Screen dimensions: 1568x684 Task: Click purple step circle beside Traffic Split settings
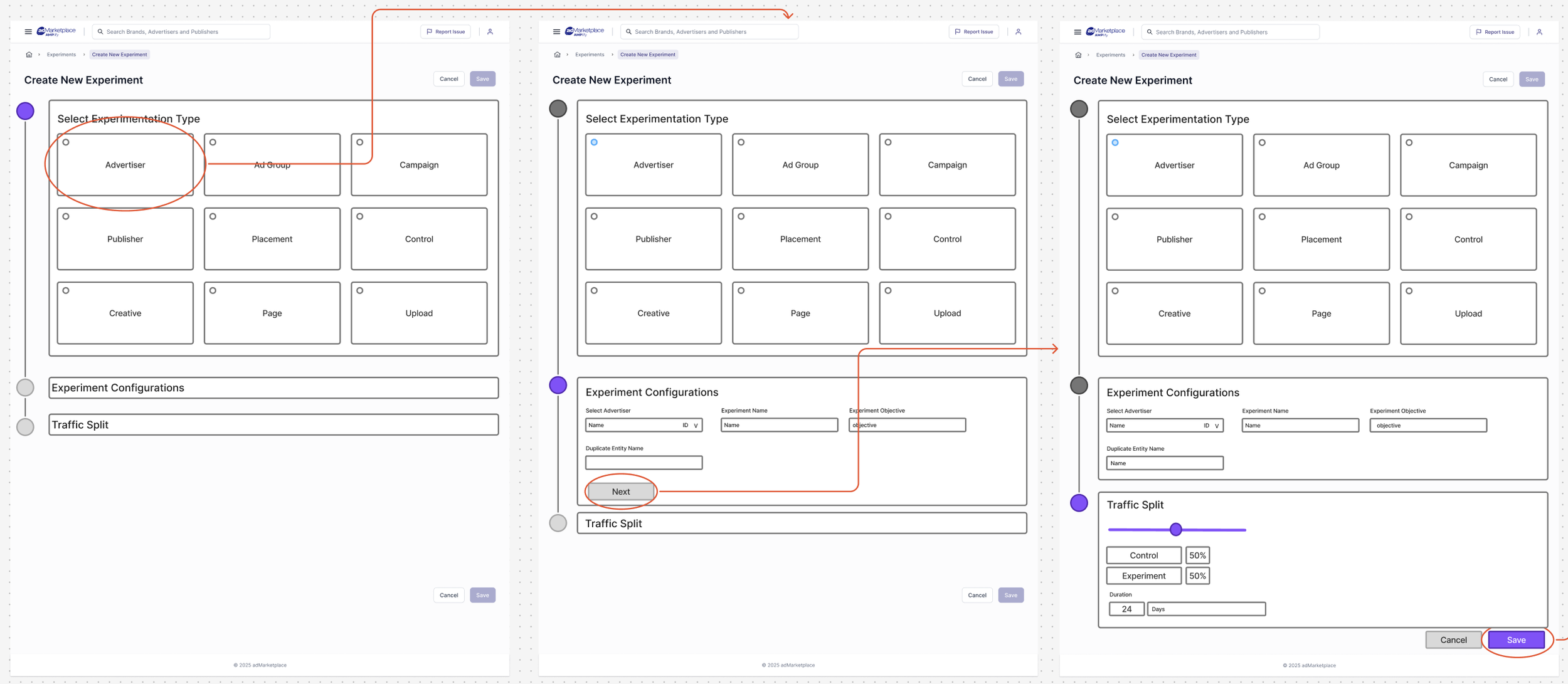pos(1079,503)
